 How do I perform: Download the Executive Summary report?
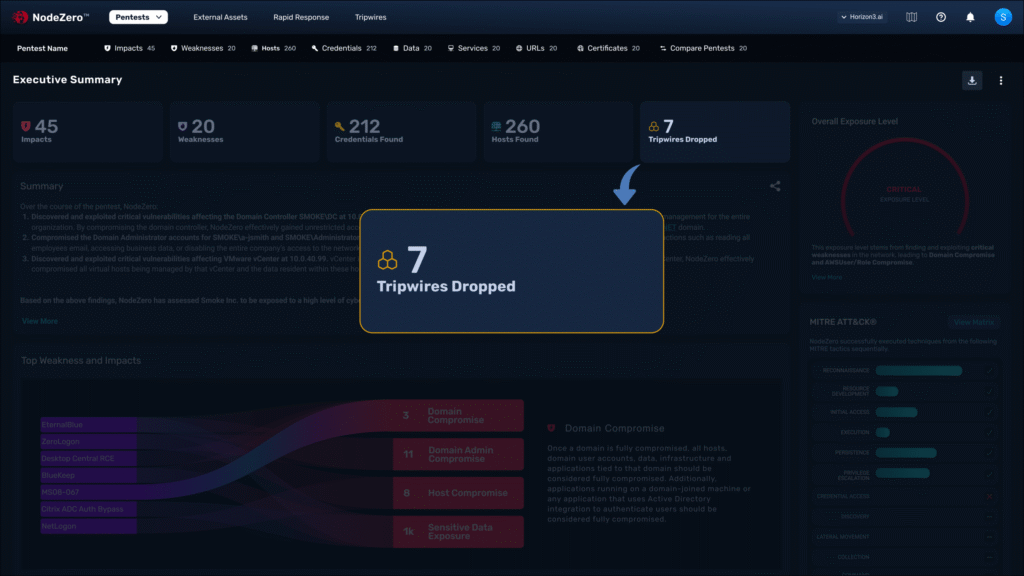pos(971,80)
